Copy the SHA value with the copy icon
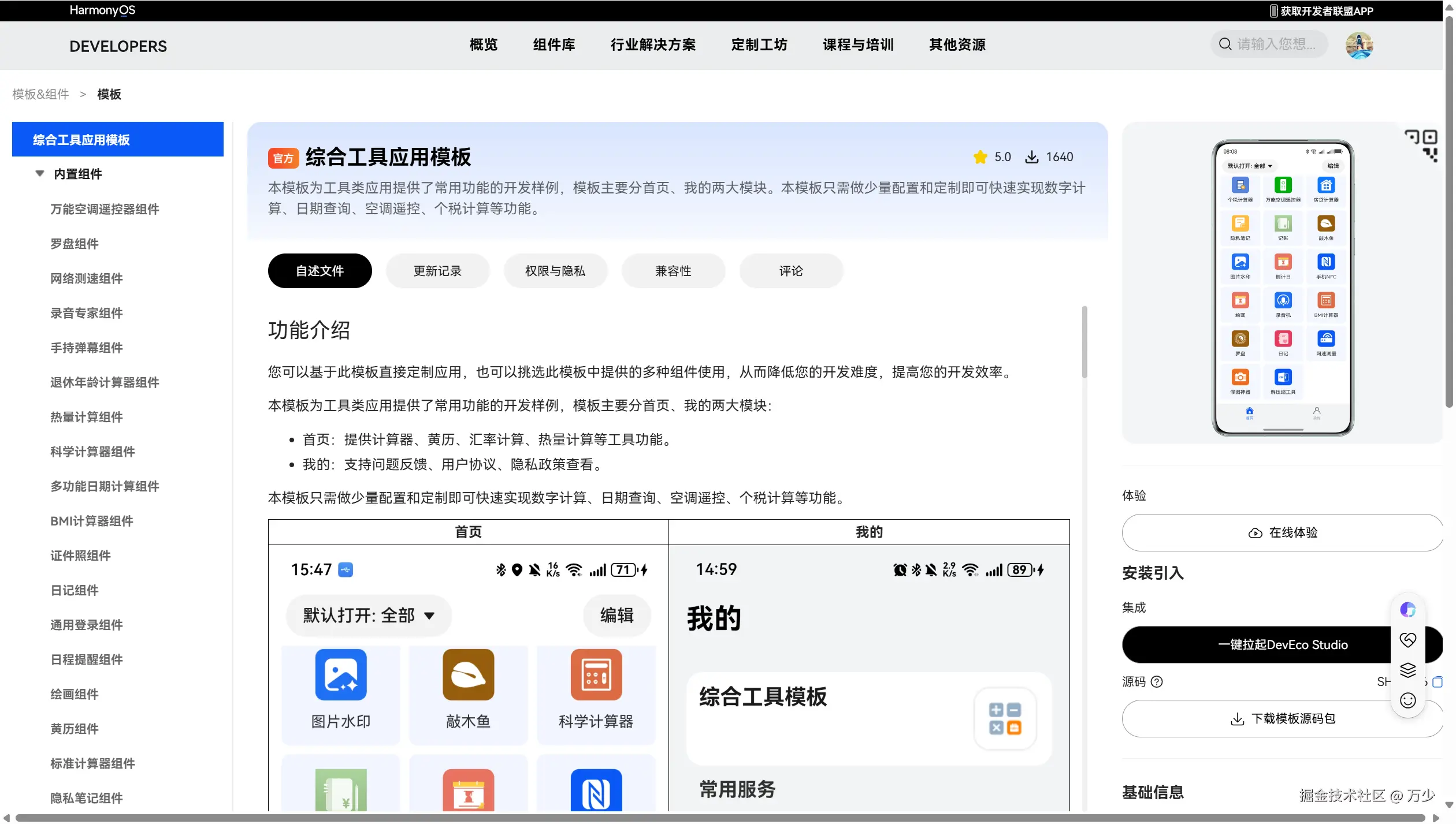The width and height of the screenshot is (1456, 824). click(x=1438, y=682)
